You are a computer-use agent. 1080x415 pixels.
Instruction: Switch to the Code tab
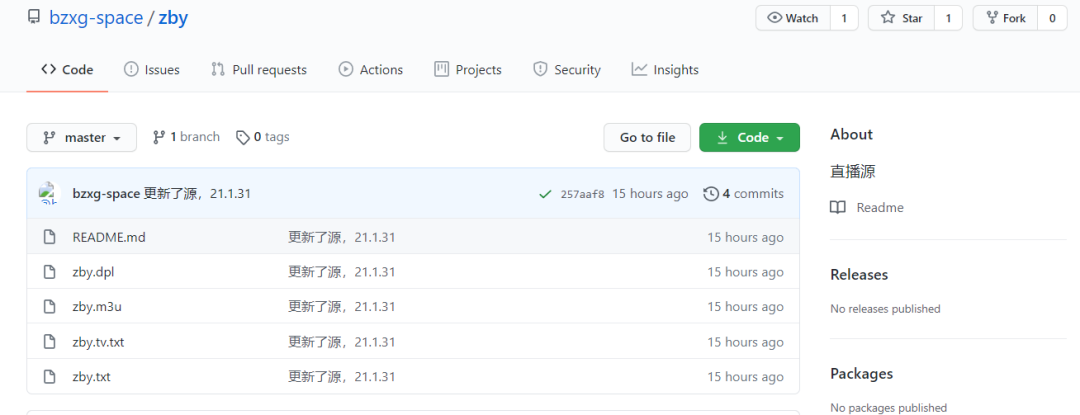pos(67,70)
